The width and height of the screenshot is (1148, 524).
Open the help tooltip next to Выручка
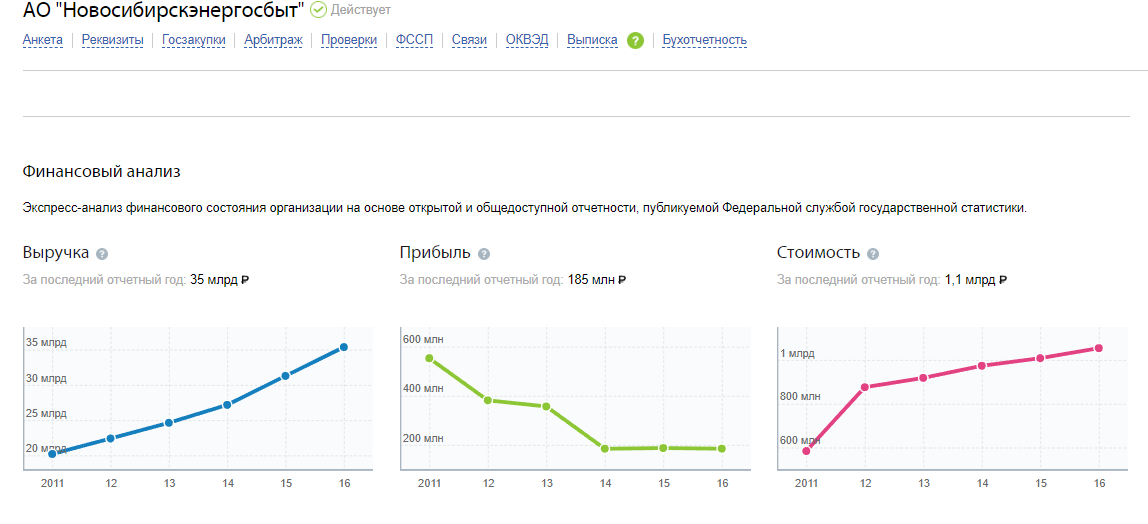pos(102,254)
